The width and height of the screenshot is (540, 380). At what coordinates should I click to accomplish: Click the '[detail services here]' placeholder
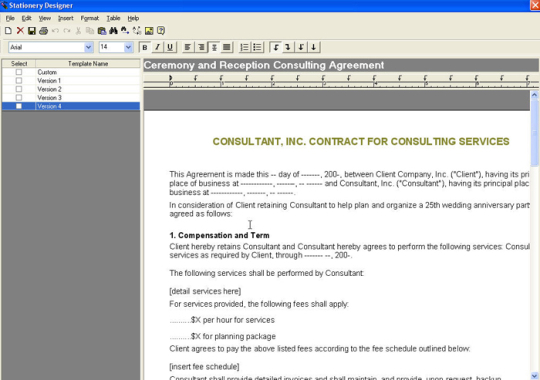205,291
